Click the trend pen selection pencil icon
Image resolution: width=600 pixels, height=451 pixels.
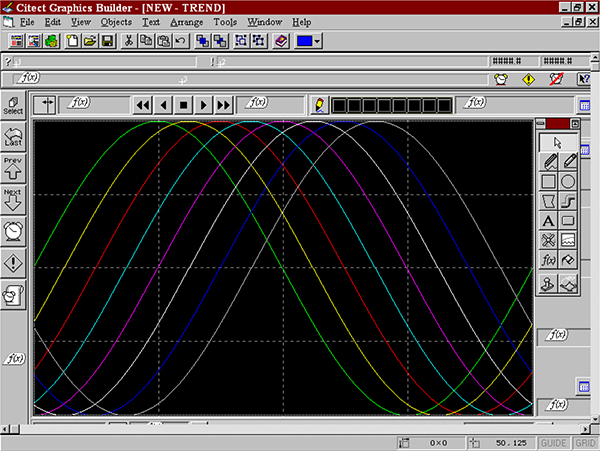click(x=320, y=105)
